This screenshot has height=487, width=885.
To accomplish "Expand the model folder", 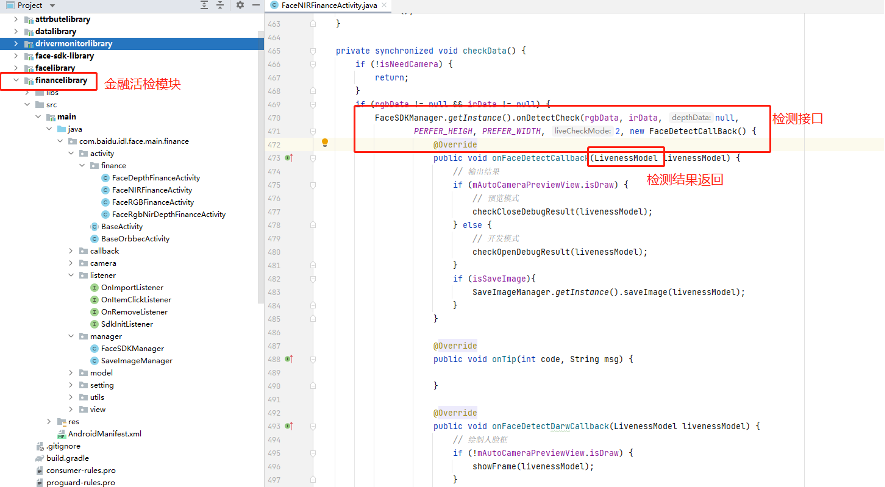I will click(71, 373).
